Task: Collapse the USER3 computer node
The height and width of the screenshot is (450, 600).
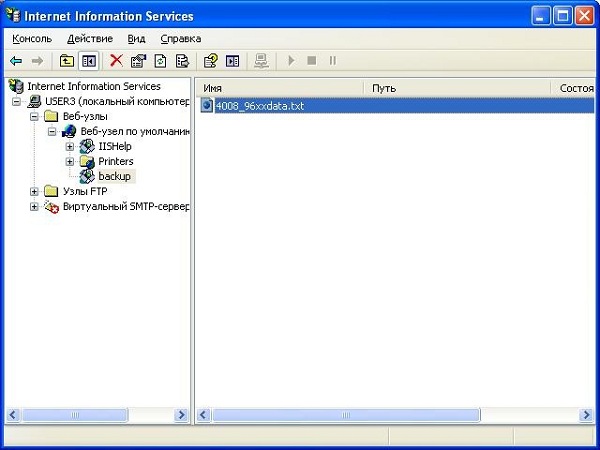Action: (16, 102)
